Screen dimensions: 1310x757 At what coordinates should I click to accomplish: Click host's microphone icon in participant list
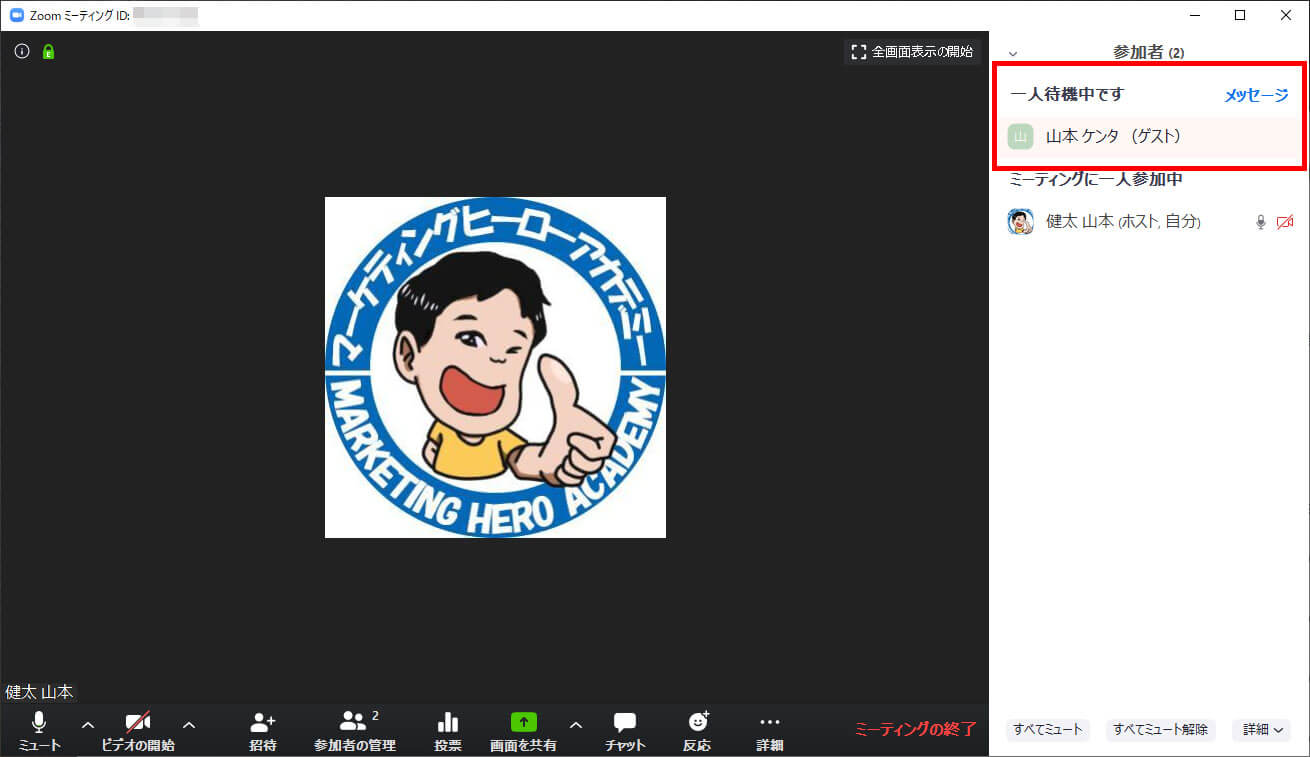[x=1261, y=222]
